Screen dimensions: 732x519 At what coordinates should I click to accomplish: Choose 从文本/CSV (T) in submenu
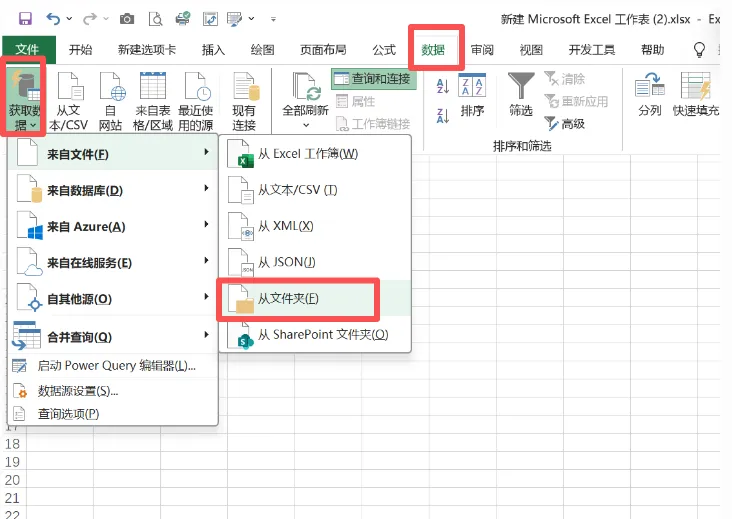pyautogui.click(x=315, y=190)
